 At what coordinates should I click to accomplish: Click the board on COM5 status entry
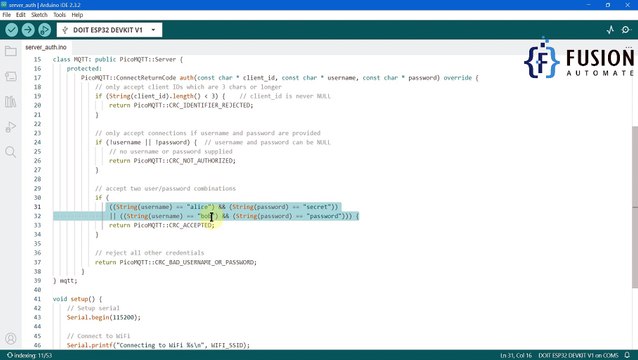pyautogui.click(x=578, y=355)
